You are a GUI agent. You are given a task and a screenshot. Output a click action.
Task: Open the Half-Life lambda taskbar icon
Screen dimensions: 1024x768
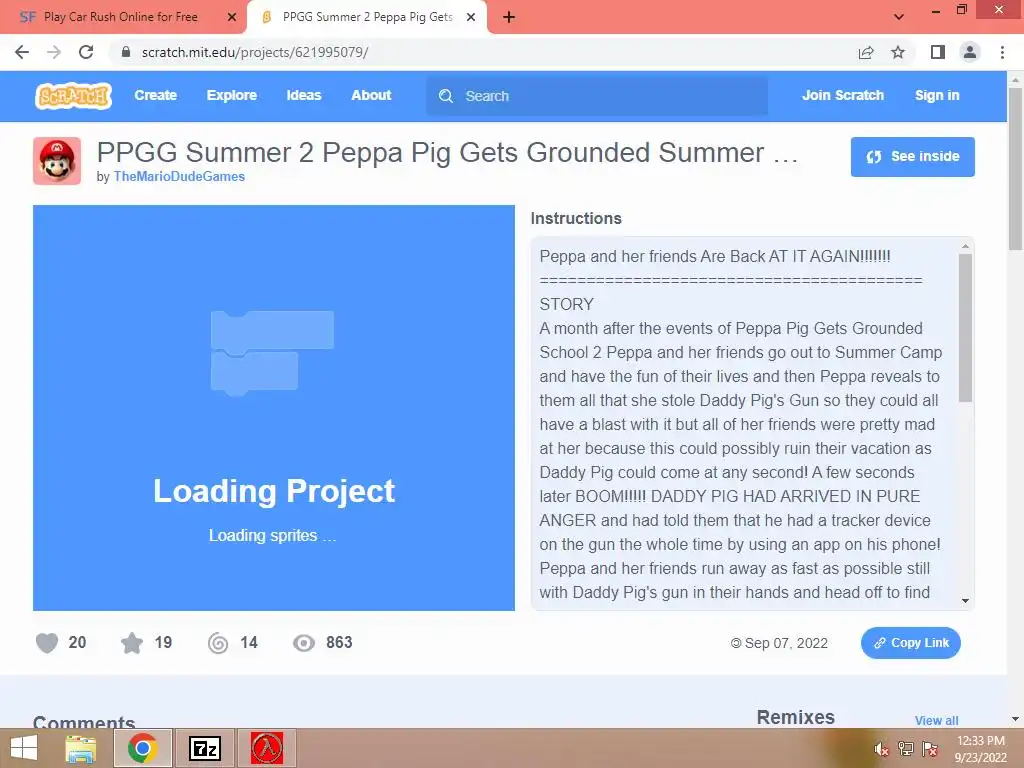[267, 748]
